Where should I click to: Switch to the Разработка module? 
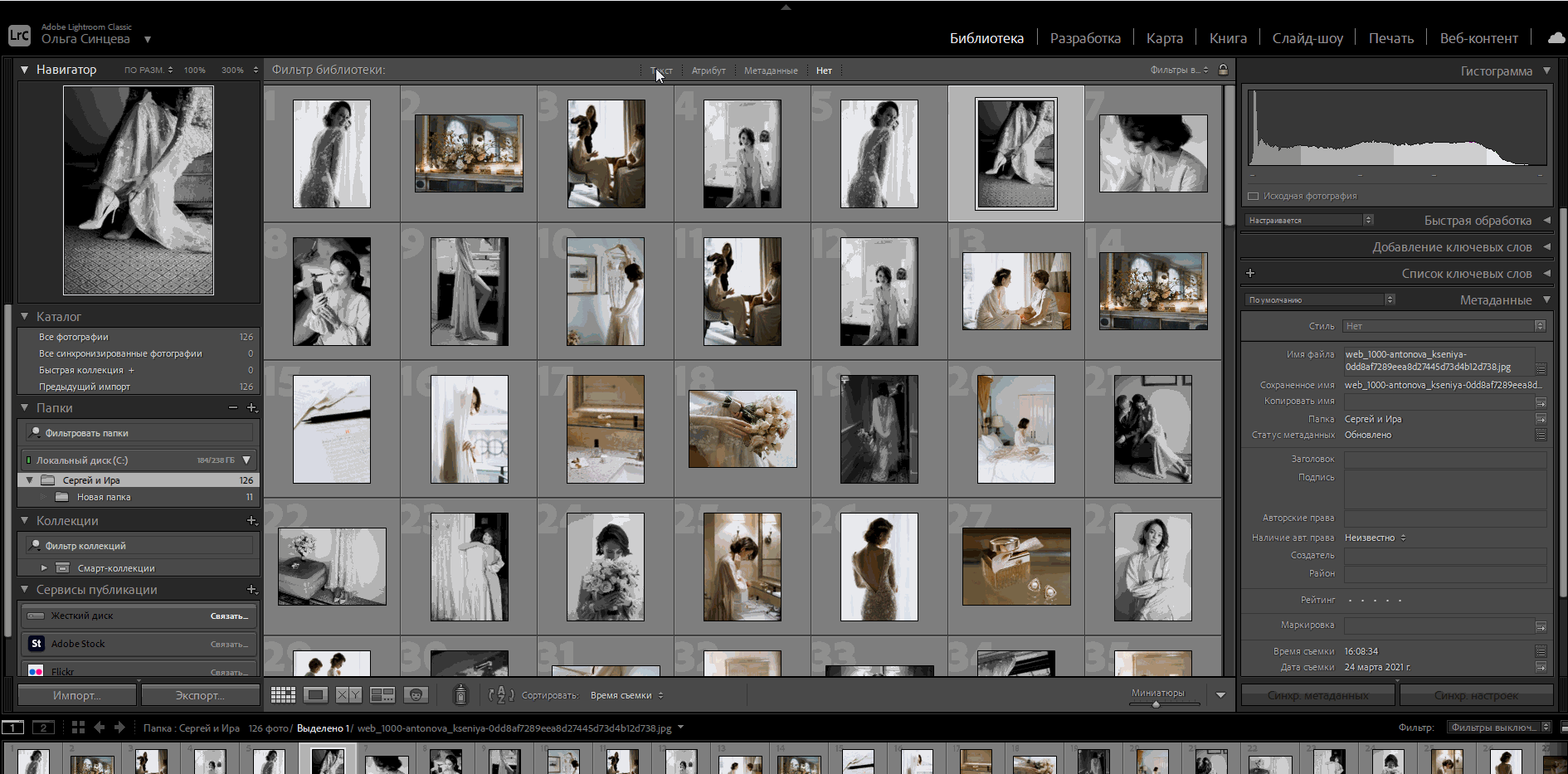tap(1085, 37)
